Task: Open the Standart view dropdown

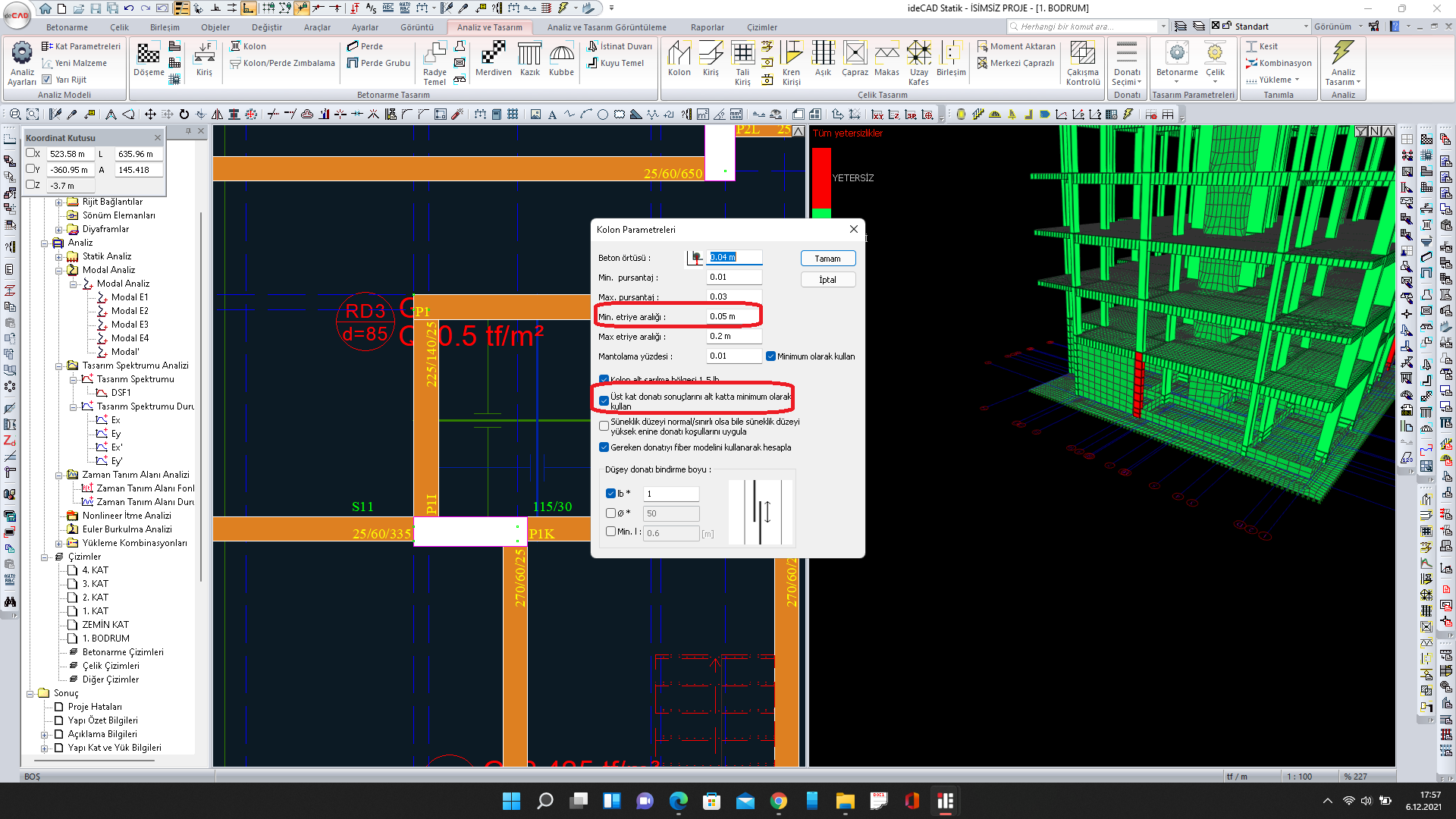Action: pos(1305,27)
